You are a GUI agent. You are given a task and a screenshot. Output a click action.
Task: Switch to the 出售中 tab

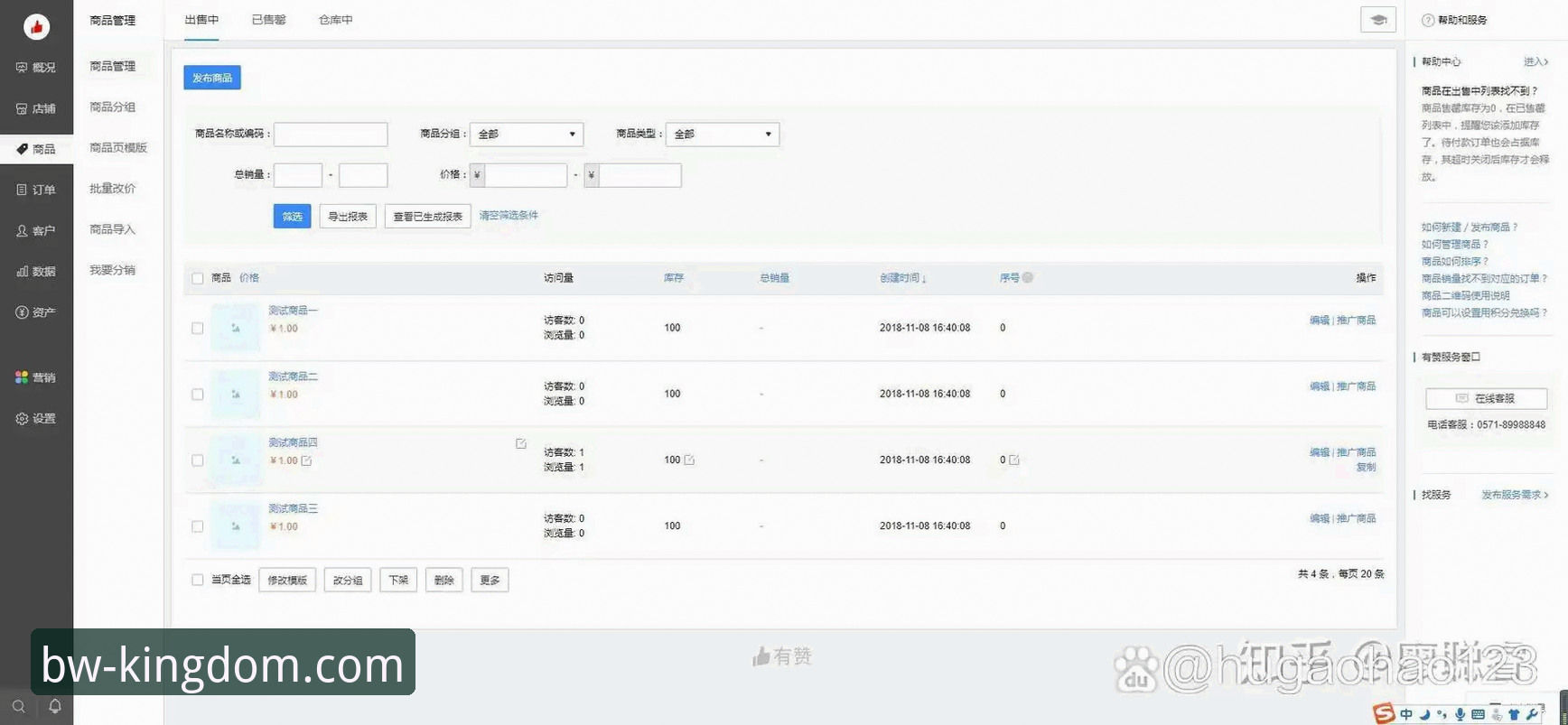coord(201,20)
